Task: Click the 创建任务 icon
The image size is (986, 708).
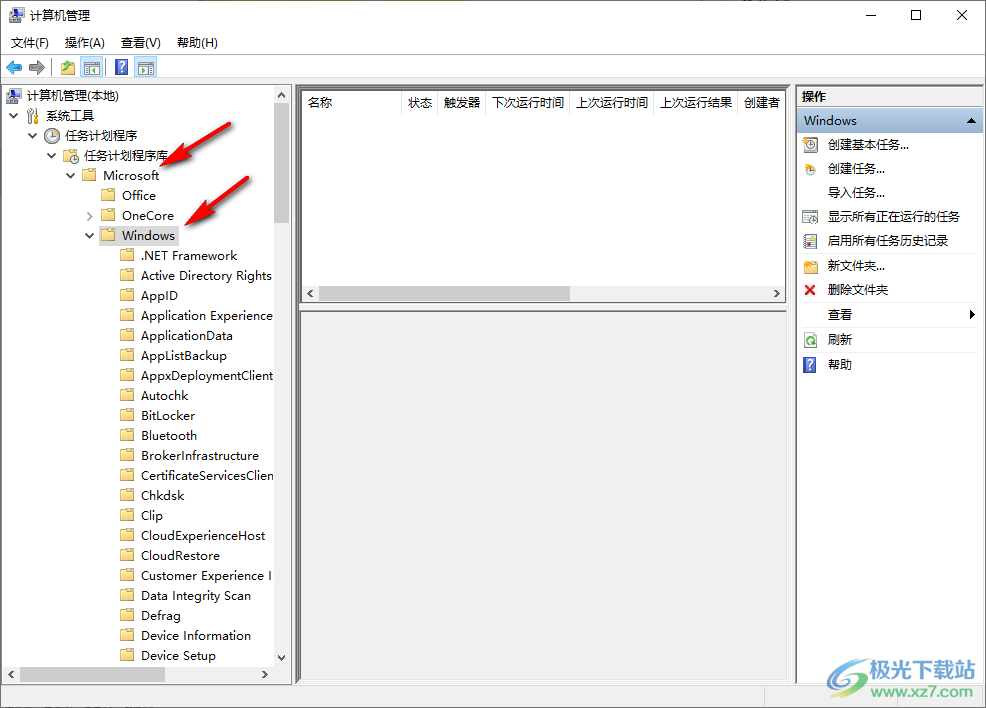Action: click(x=811, y=169)
